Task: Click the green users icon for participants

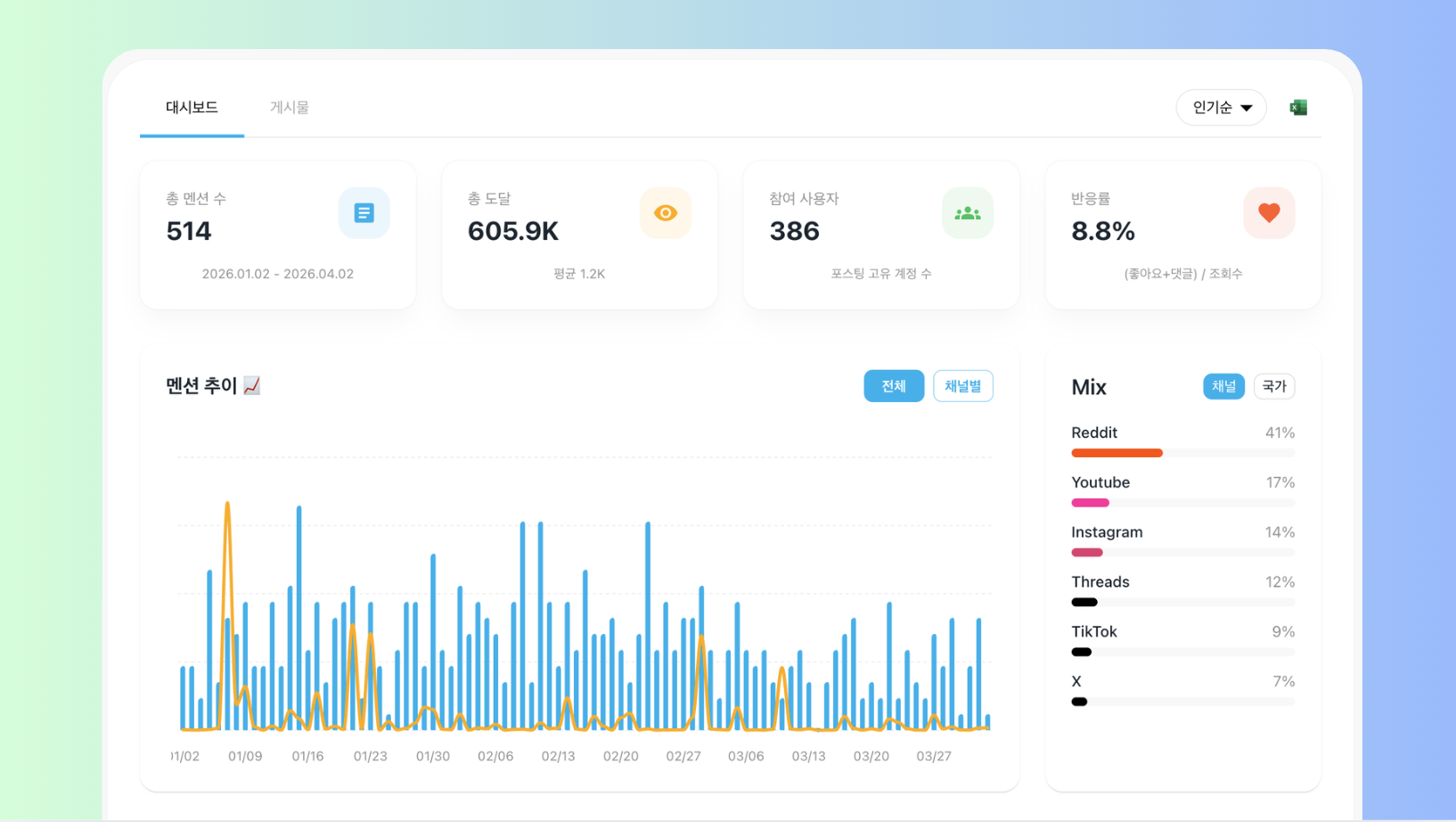Action: (x=967, y=213)
